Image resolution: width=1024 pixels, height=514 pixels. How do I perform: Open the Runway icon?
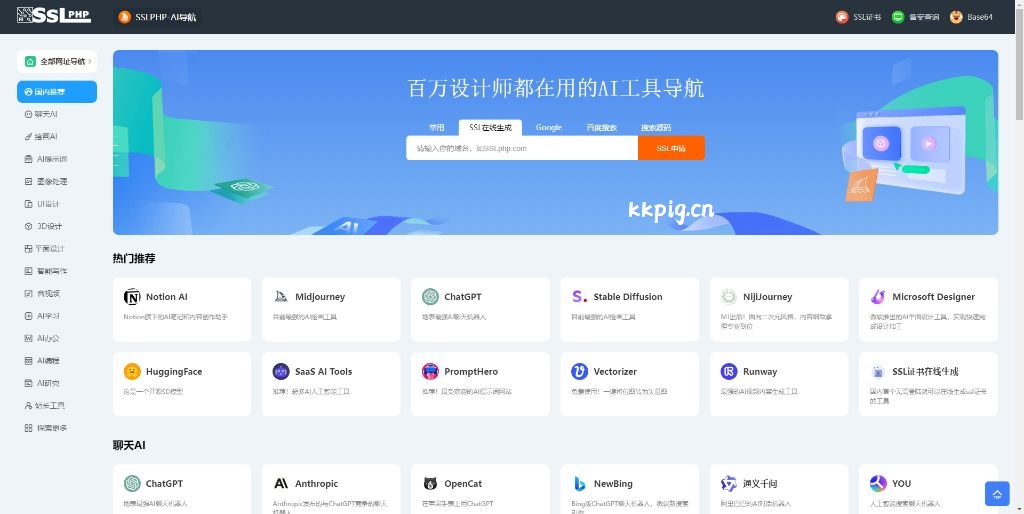tap(729, 372)
